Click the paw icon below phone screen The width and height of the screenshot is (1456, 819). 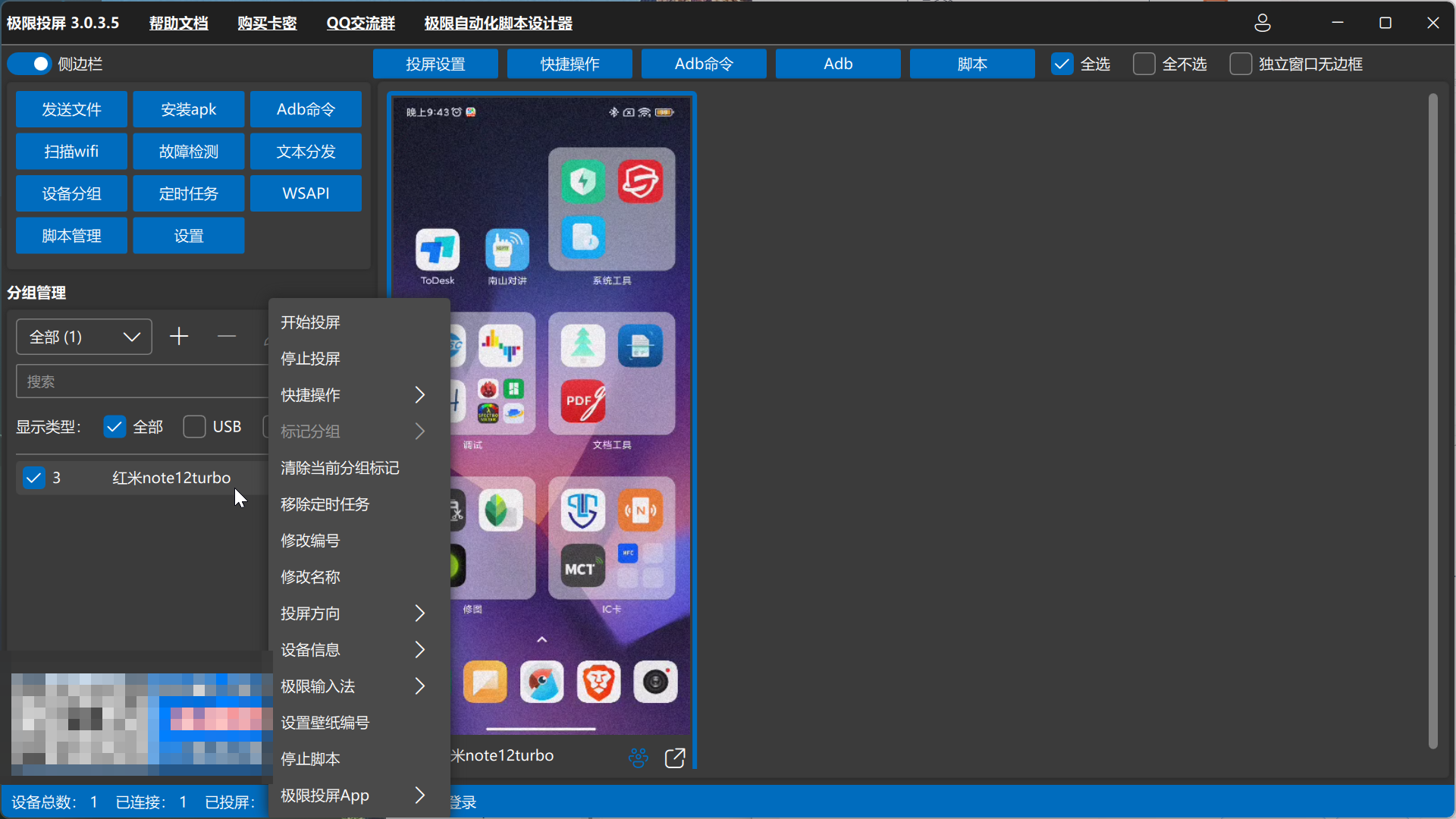click(x=639, y=758)
